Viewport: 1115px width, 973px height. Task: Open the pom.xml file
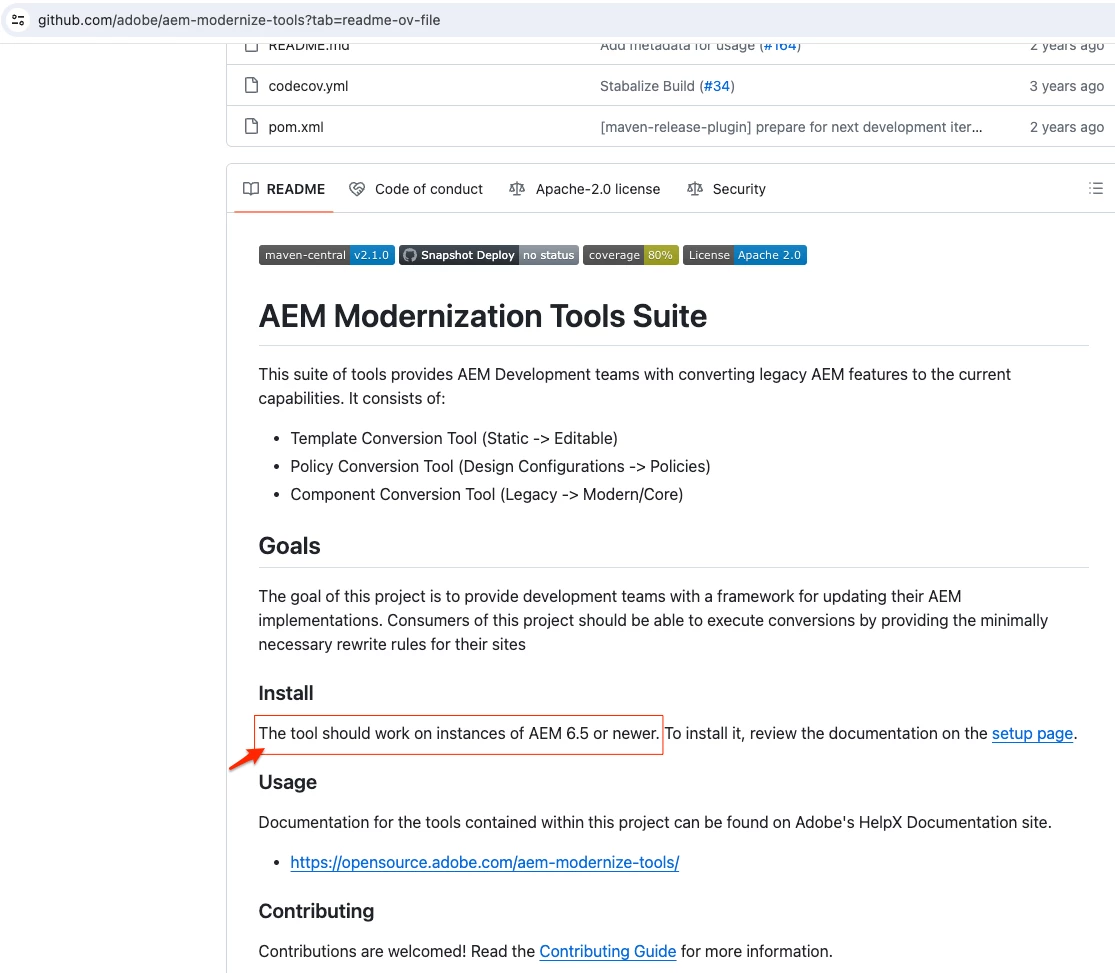[296, 127]
